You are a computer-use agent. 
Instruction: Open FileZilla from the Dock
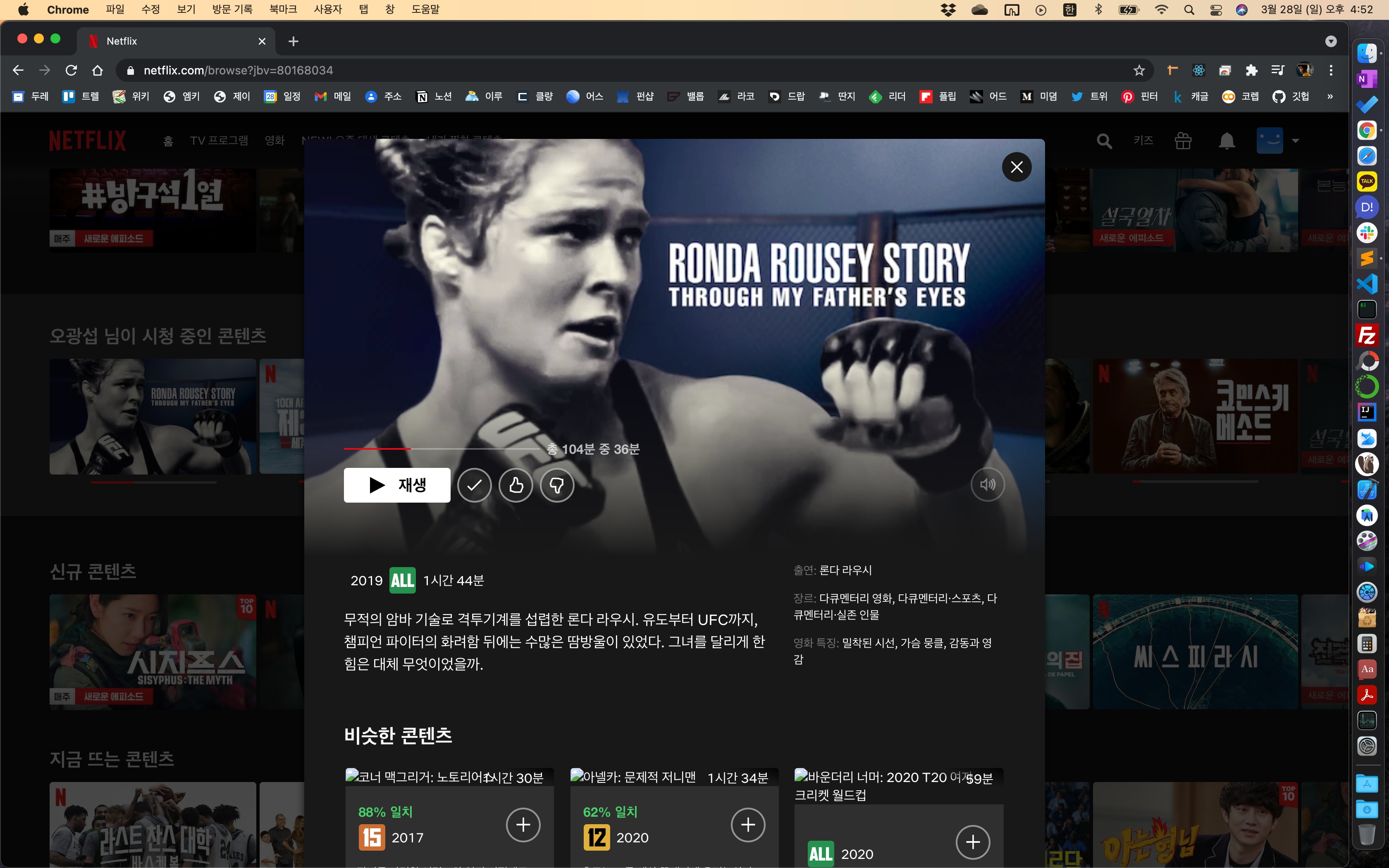[1367, 335]
